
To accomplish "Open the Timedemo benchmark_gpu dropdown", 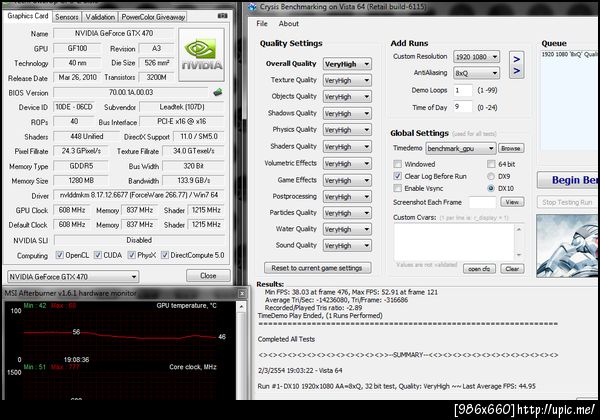I will 461,148.
